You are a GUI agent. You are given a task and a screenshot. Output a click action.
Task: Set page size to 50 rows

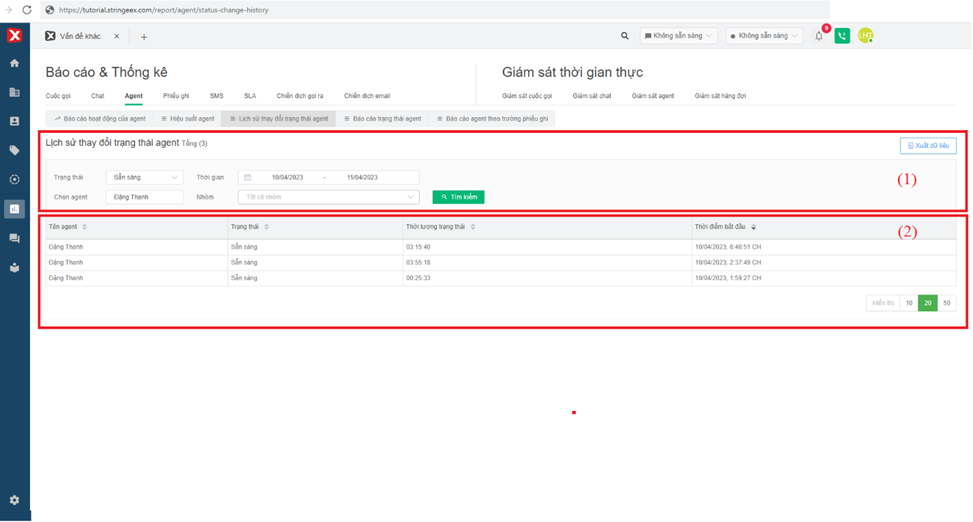(946, 303)
